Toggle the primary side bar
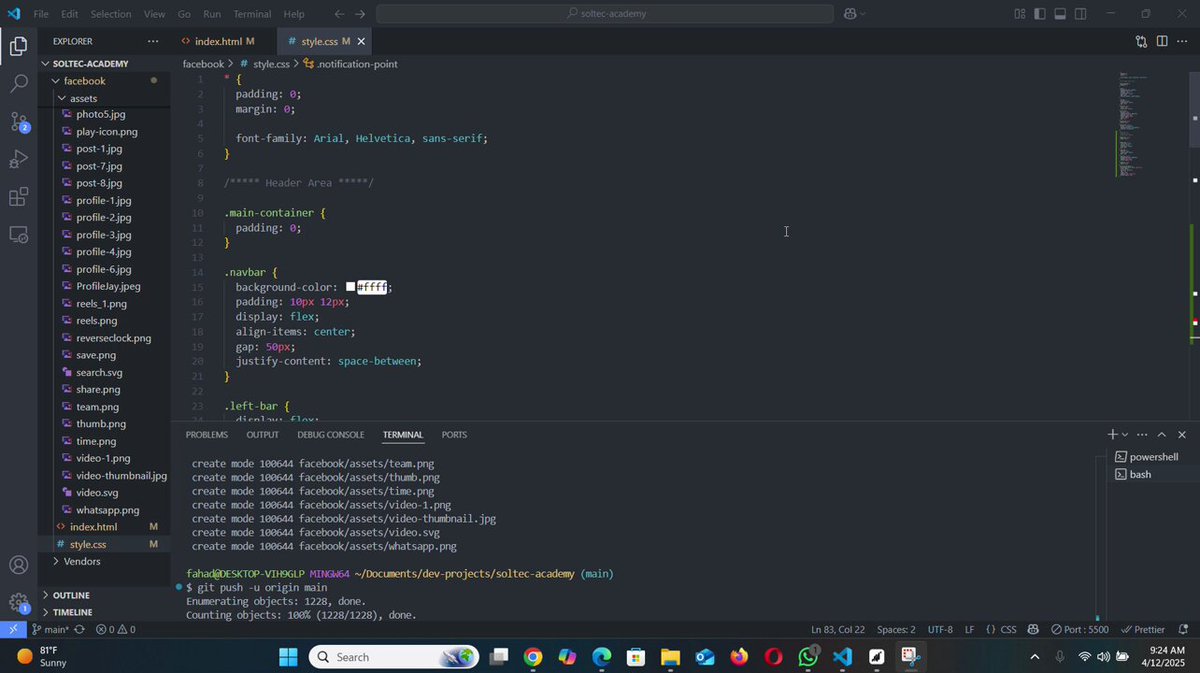Screen dimensions: 1200x673 coord(1040,14)
